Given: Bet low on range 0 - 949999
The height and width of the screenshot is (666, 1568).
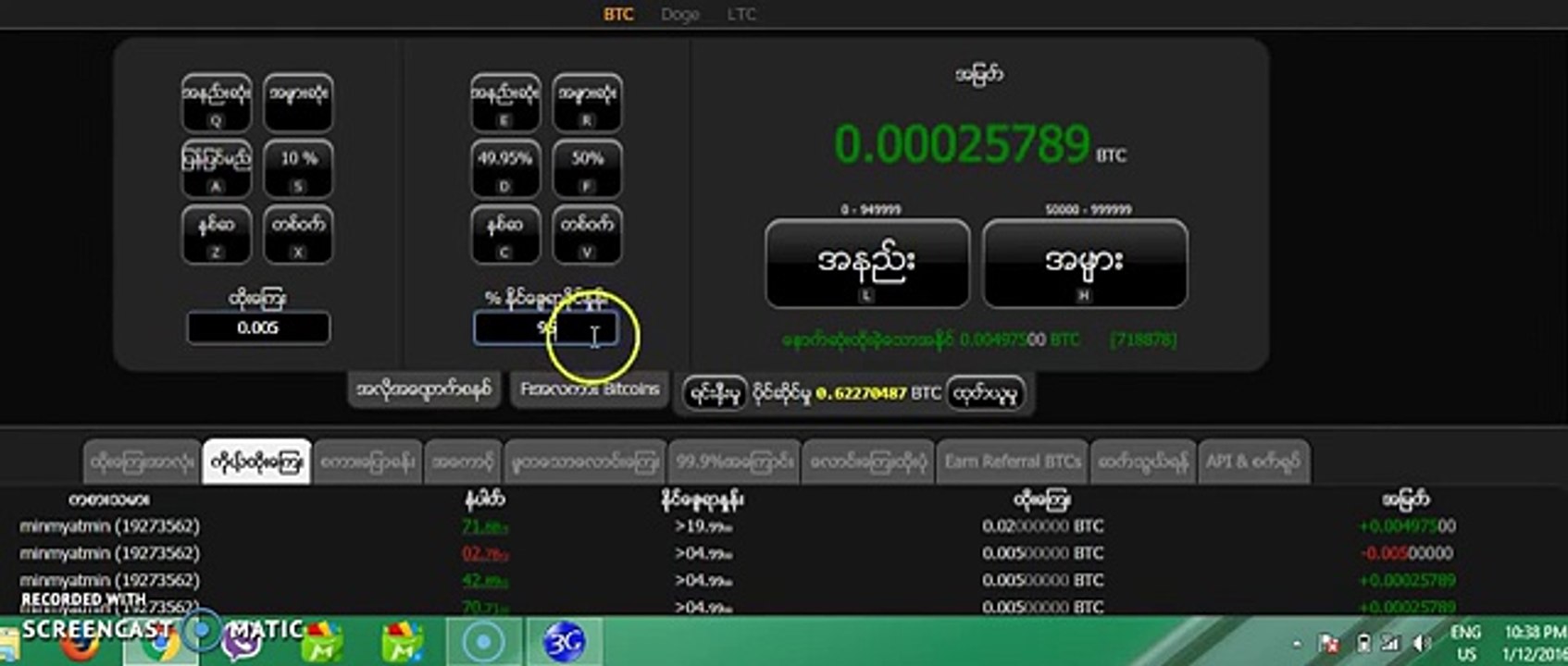Looking at the screenshot, I should click(867, 264).
